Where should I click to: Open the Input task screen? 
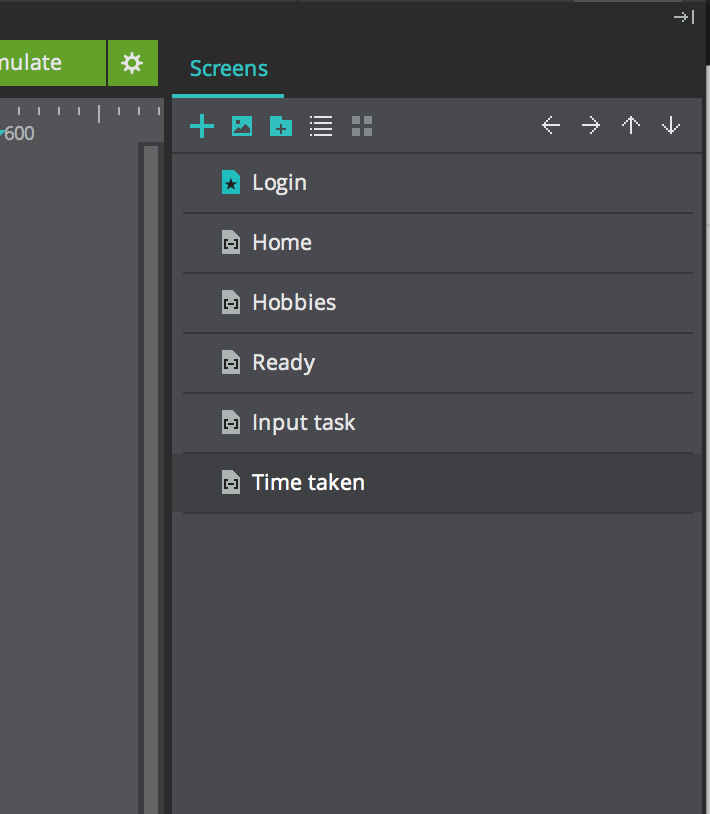pyautogui.click(x=303, y=423)
